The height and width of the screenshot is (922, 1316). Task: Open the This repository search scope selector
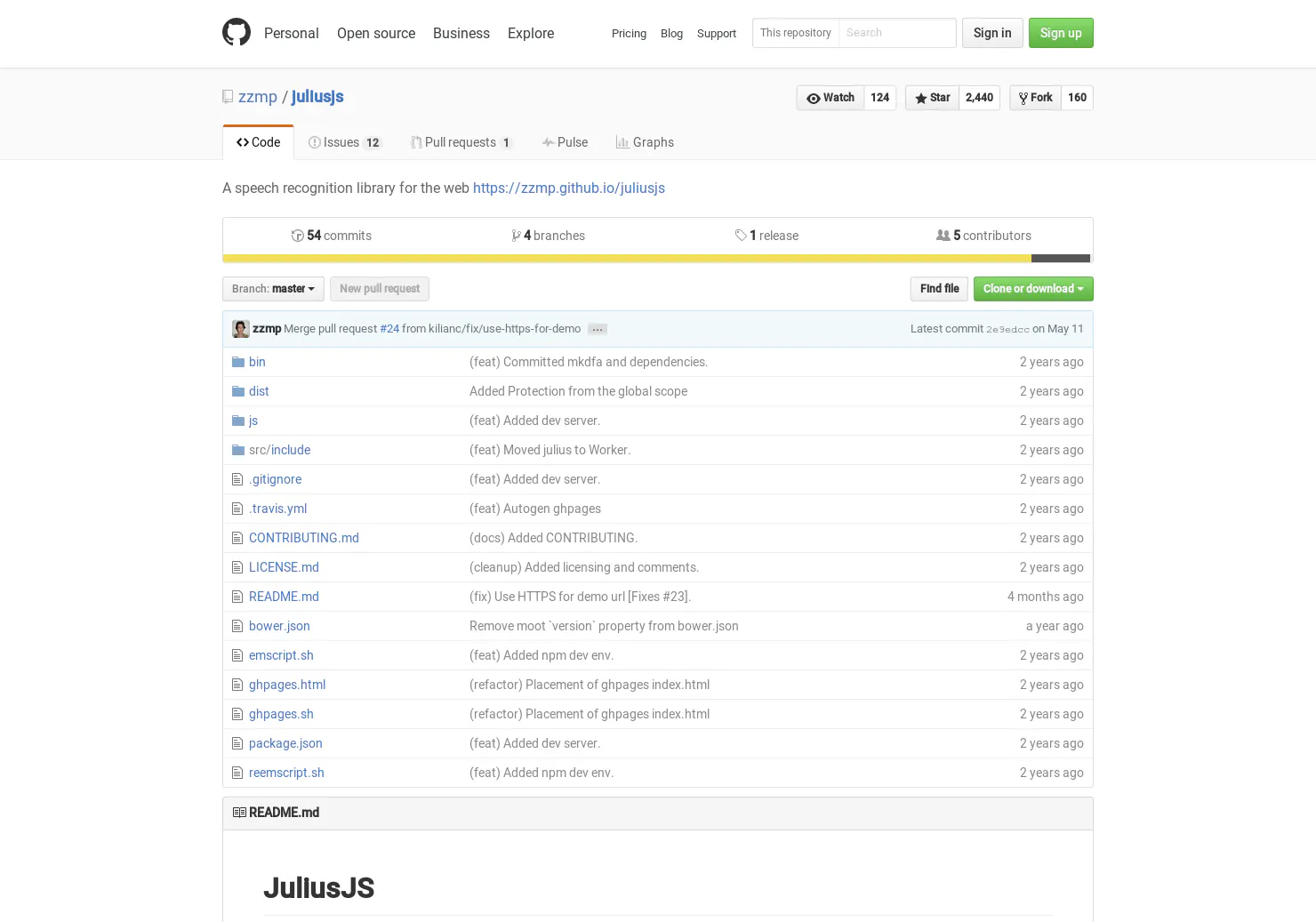(x=796, y=33)
